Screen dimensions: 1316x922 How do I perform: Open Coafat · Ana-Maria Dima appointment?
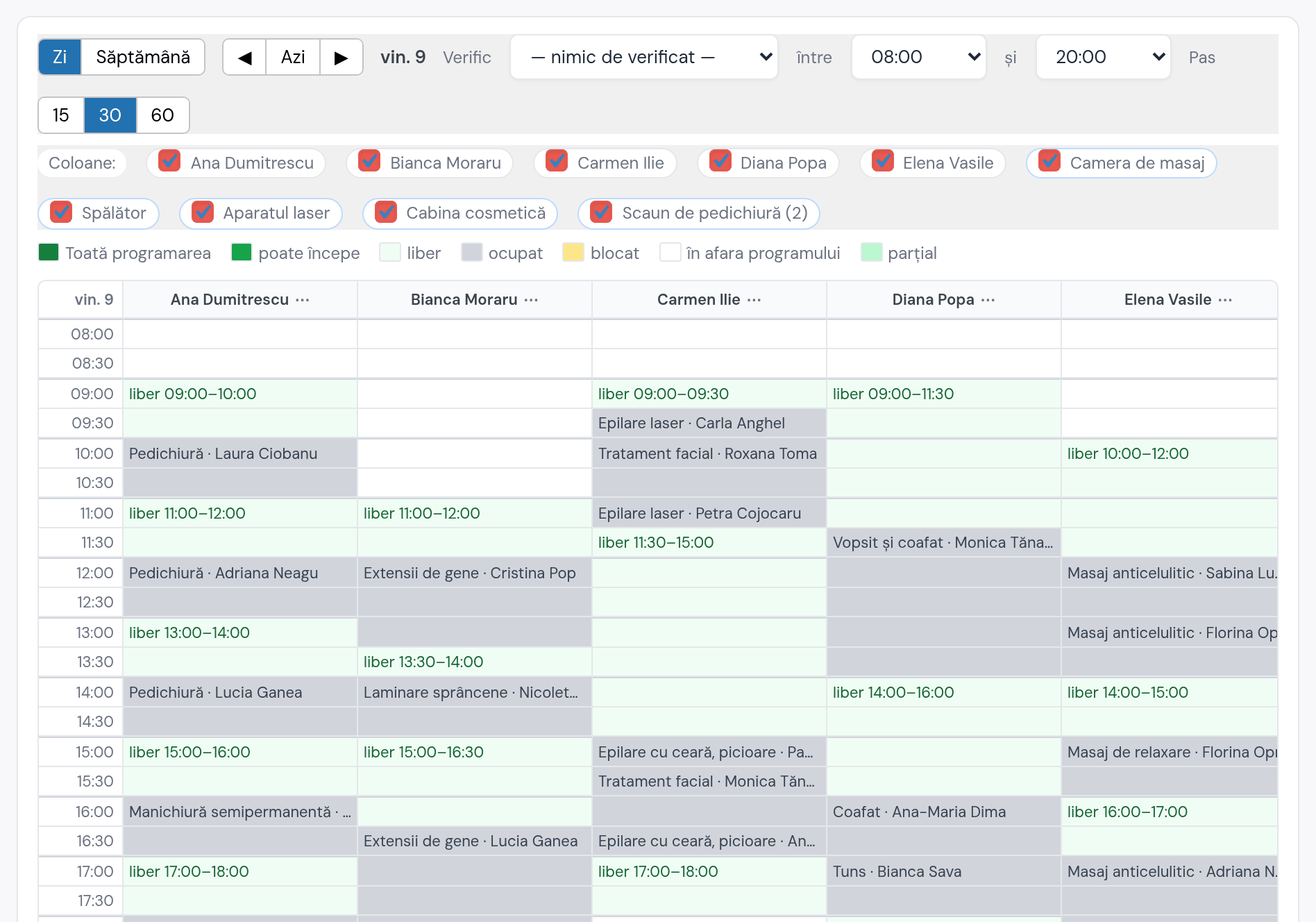[x=944, y=812]
